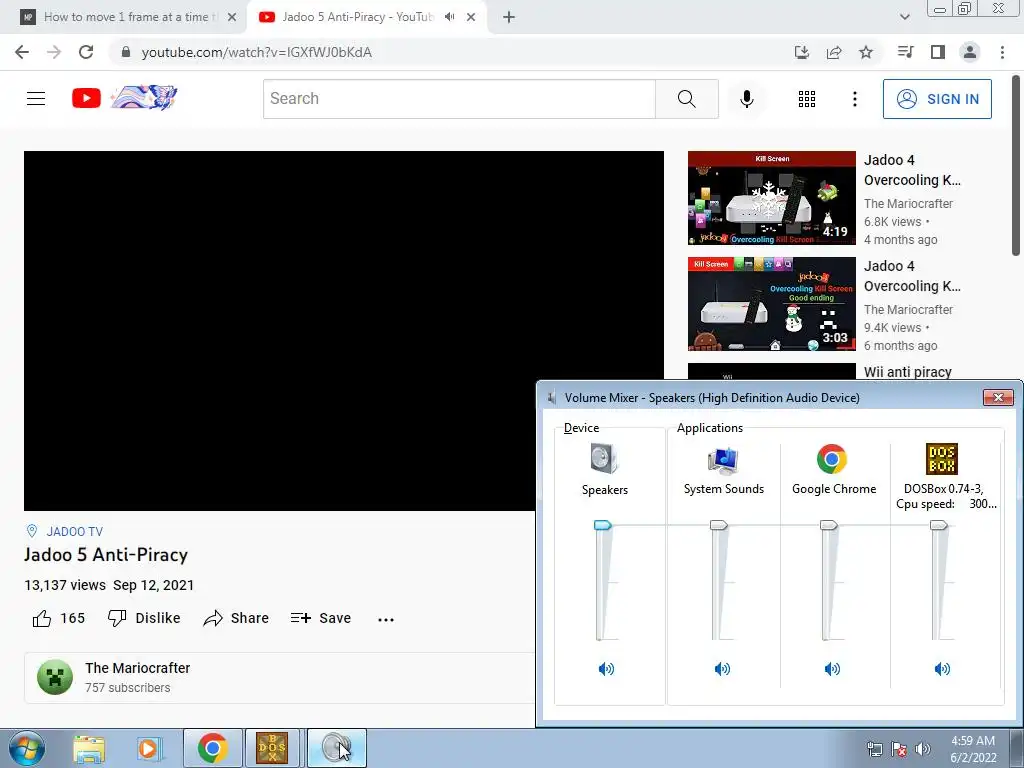This screenshot has height=768, width=1024.
Task: Adjust the System Sounds volume slider
Action: point(719,525)
